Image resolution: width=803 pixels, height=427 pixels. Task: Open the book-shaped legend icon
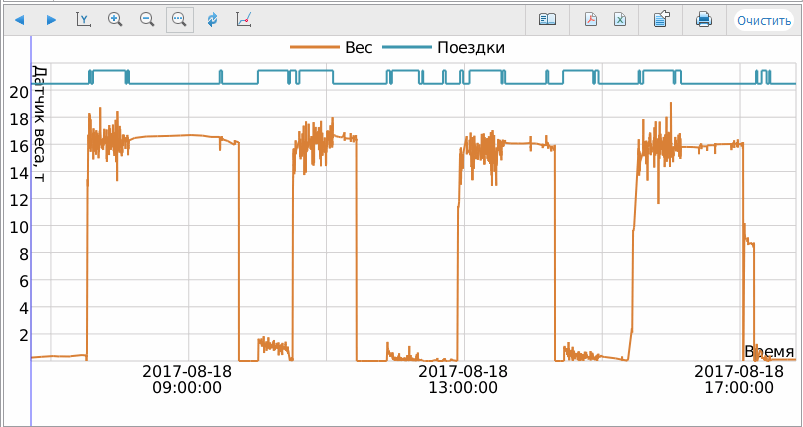click(x=547, y=19)
